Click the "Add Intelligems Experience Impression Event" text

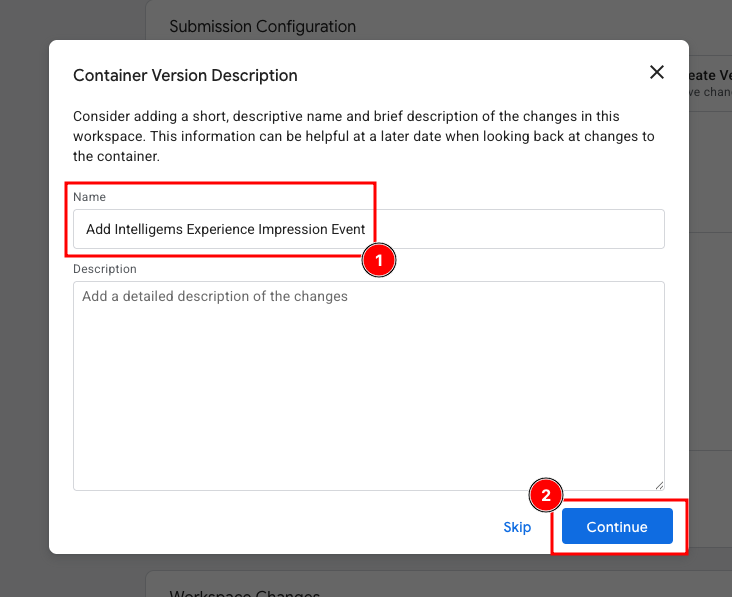225,229
